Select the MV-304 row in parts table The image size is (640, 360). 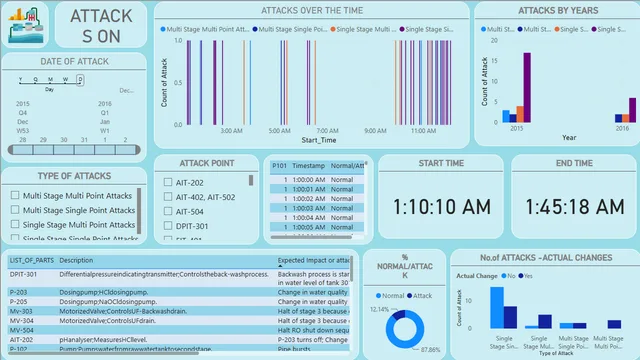pos(179,321)
